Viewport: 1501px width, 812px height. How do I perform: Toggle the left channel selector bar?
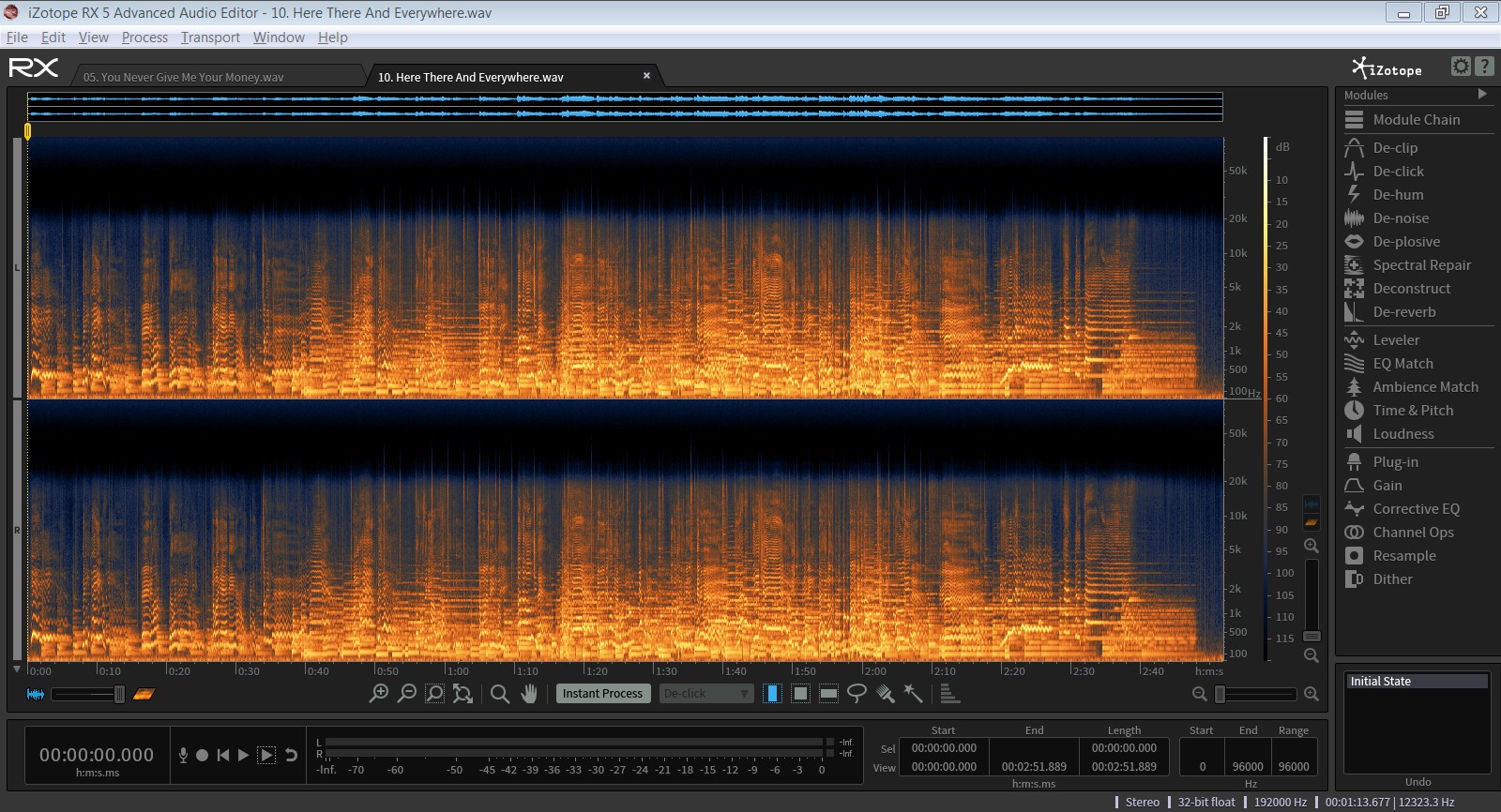17,268
